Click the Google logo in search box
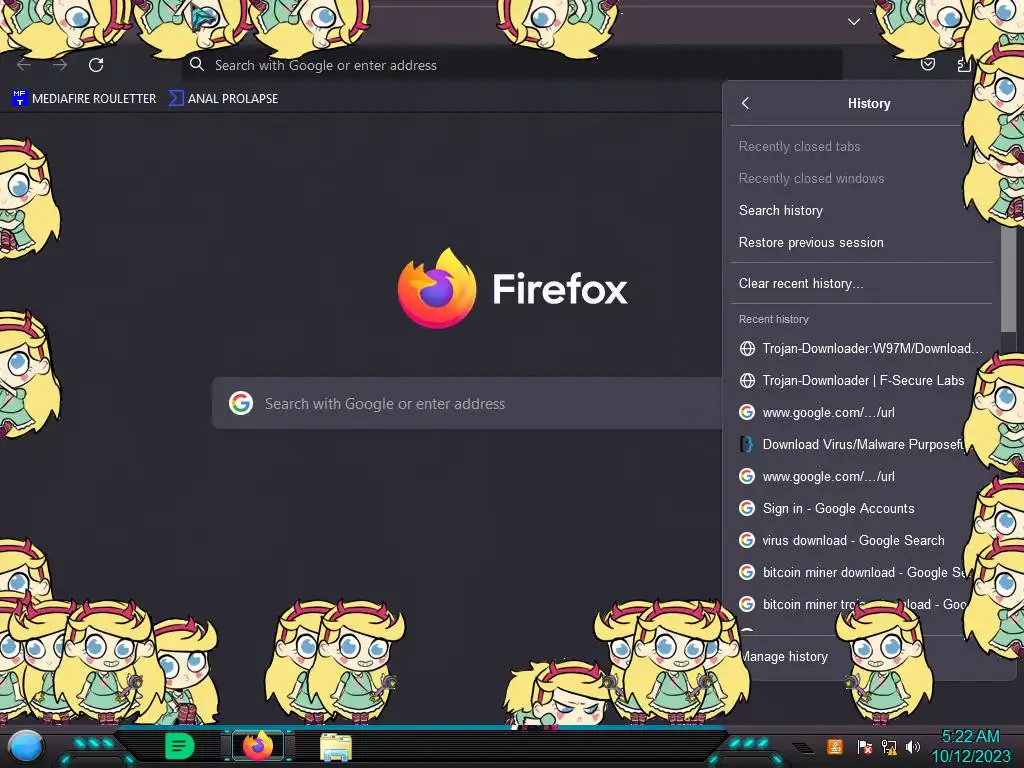This screenshot has height=768, width=1024. tap(241, 403)
